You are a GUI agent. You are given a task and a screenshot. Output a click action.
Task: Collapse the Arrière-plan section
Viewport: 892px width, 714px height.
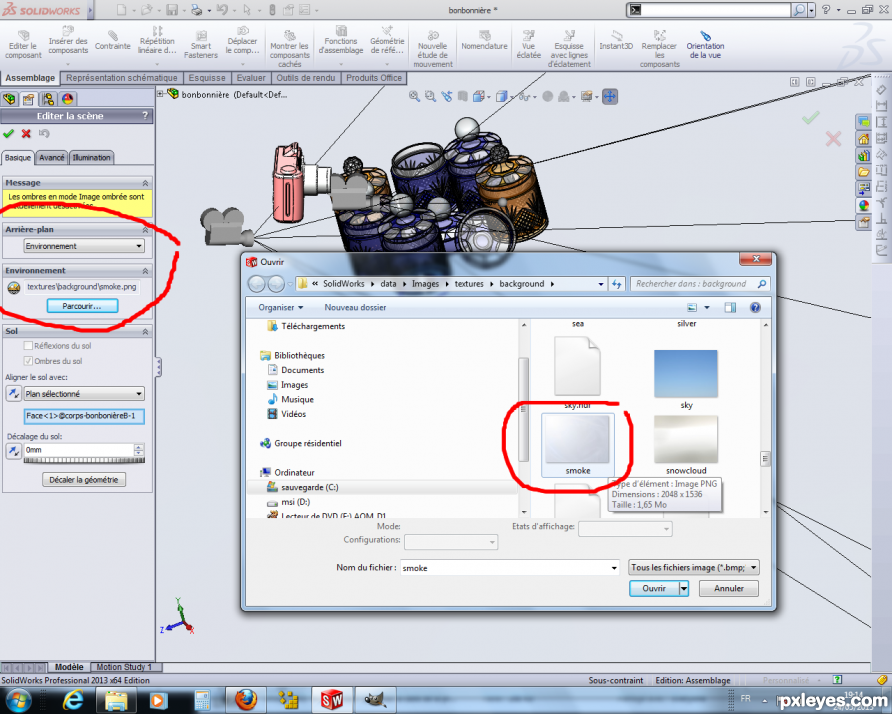[x=145, y=229]
